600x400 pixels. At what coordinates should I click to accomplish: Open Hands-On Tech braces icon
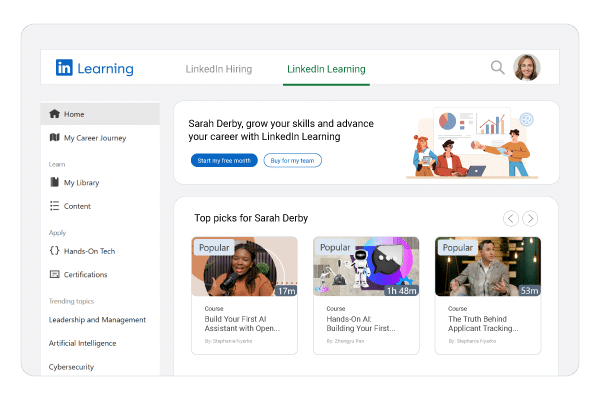pyautogui.click(x=55, y=251)
